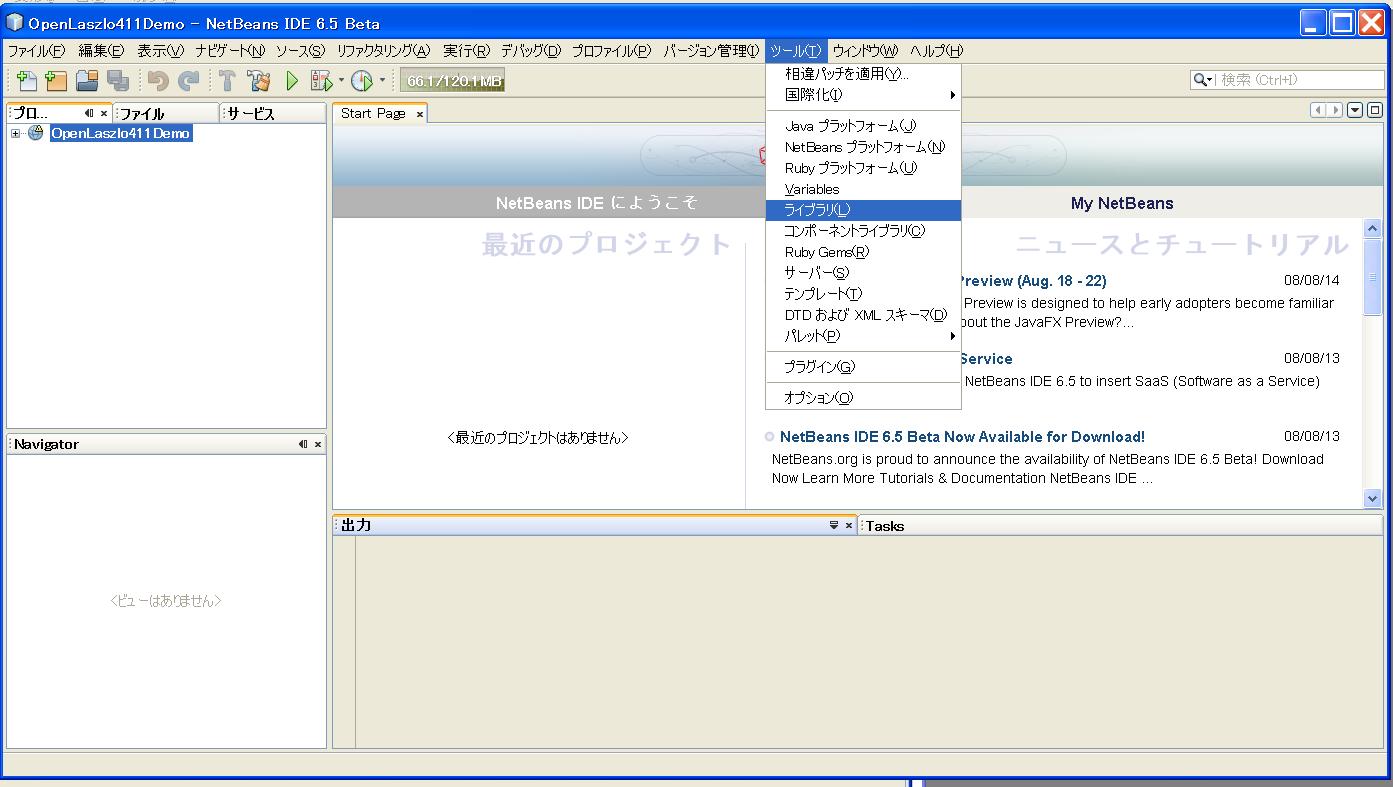1393x787 pixels.
Task: Click the New File toolbar icon
Action: [x=27, y=81]
